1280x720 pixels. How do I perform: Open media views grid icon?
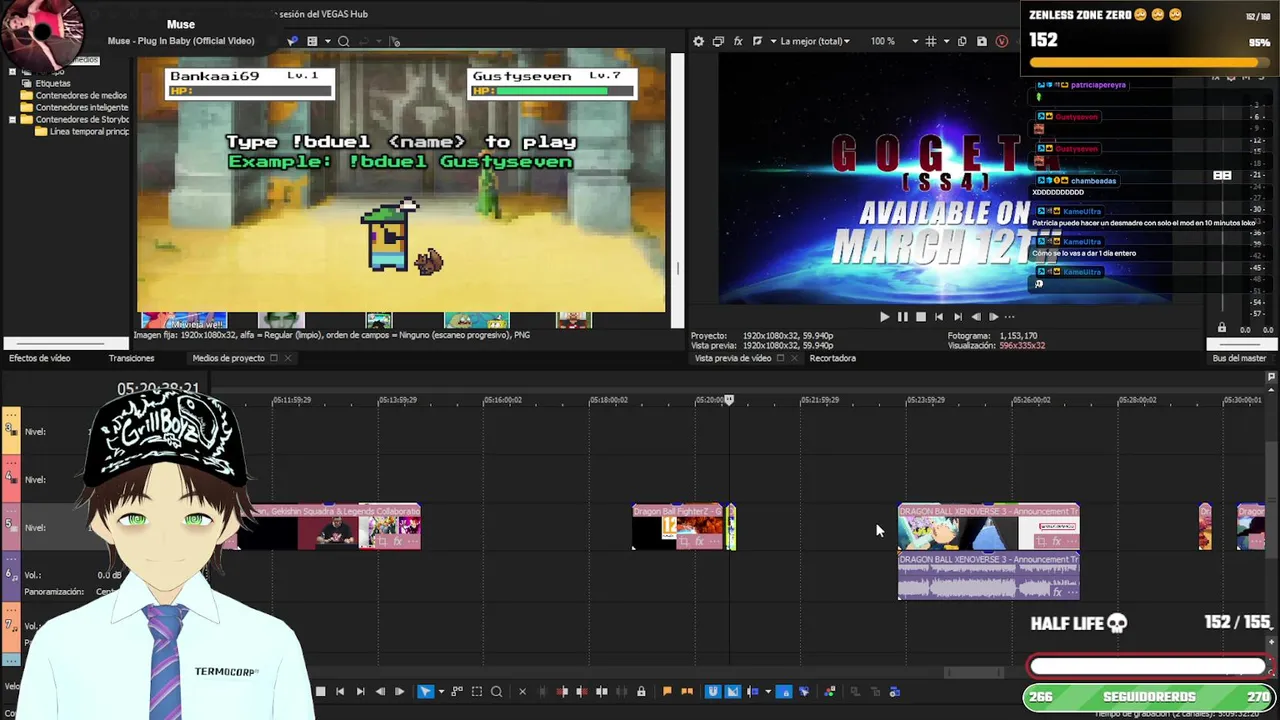coord(312,41)
